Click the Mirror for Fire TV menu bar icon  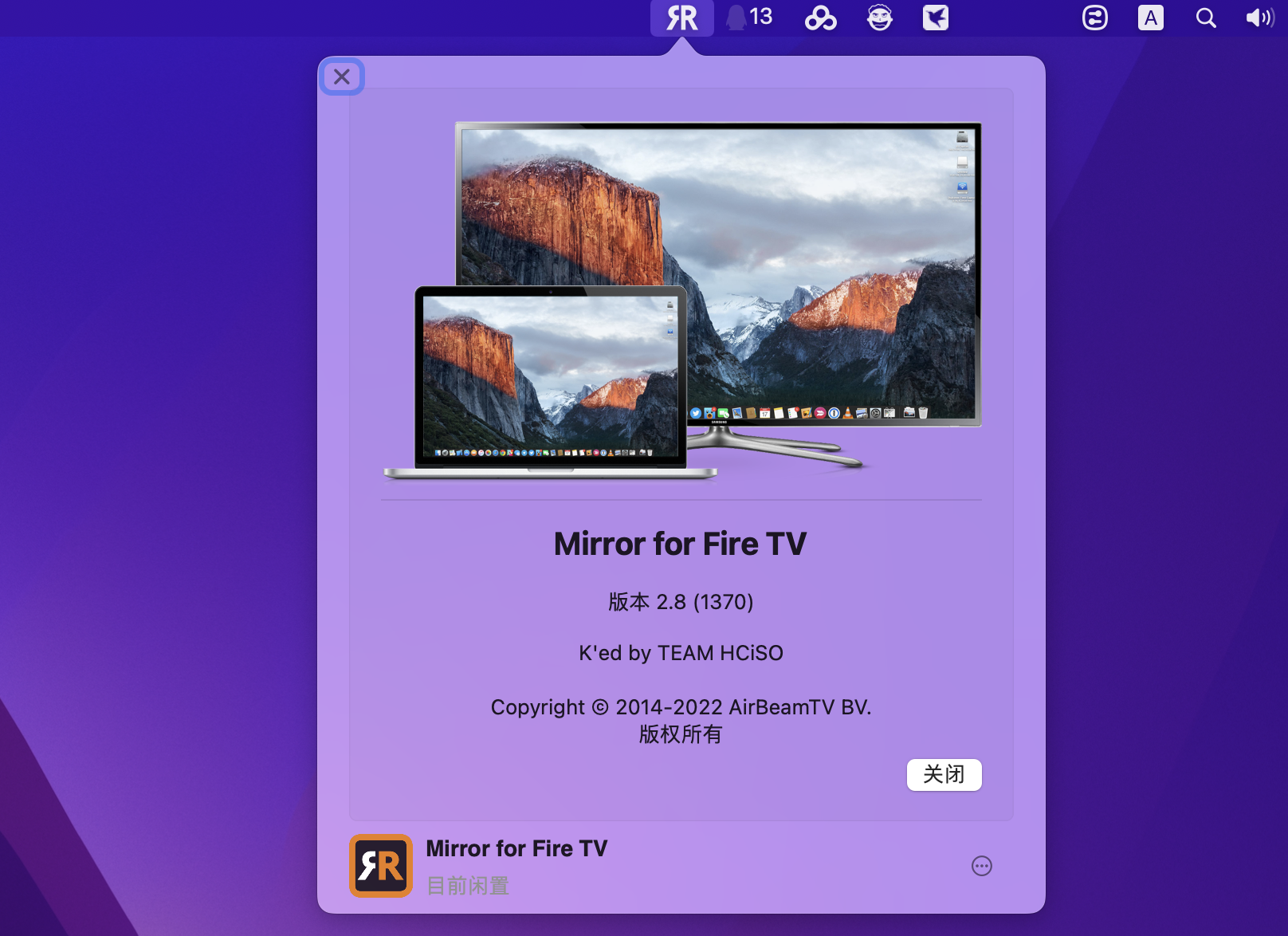[681, 18]
